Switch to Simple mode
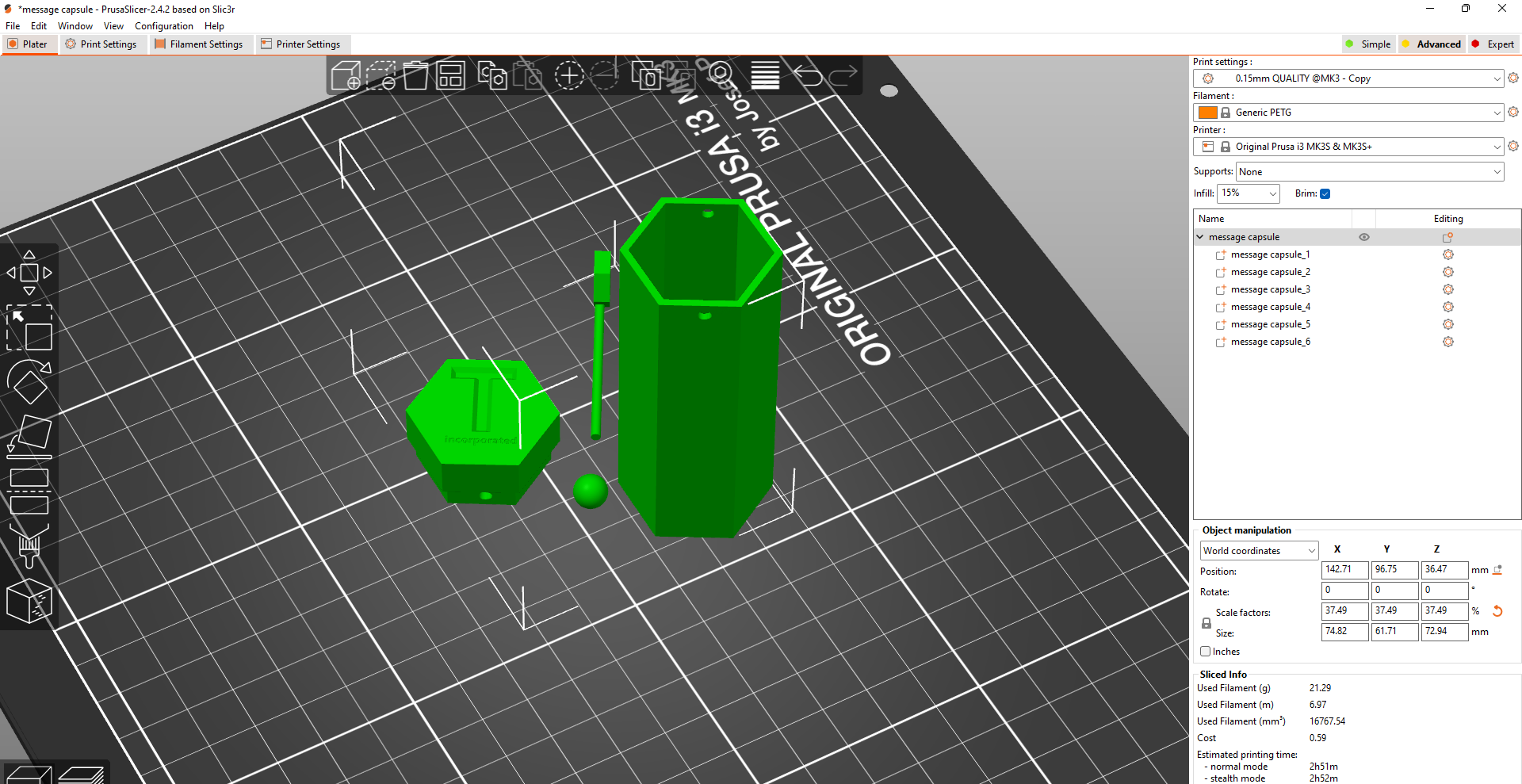Screen dimensions: 1522x784 [x=1368, y=44]
